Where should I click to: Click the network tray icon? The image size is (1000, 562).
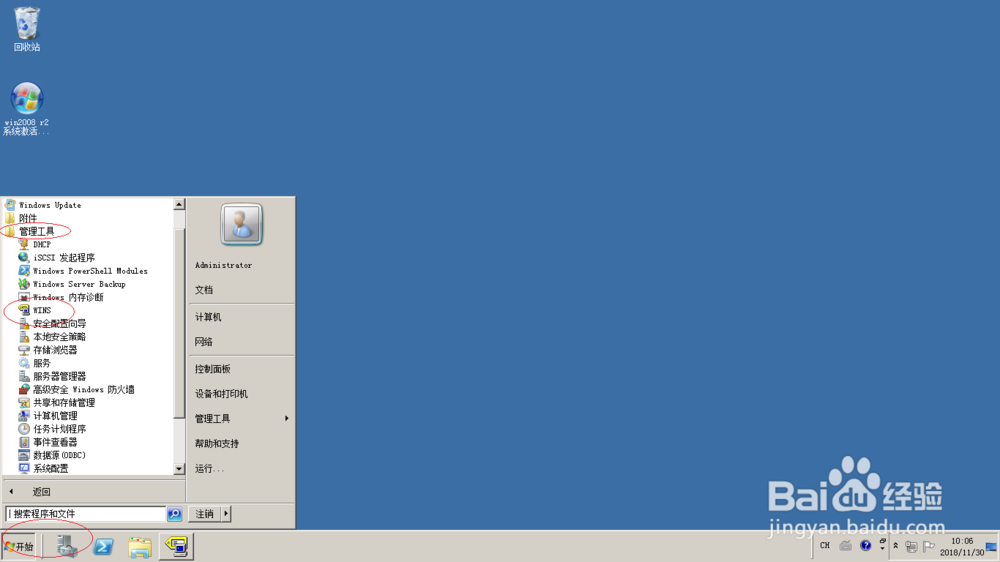(912, 547)
